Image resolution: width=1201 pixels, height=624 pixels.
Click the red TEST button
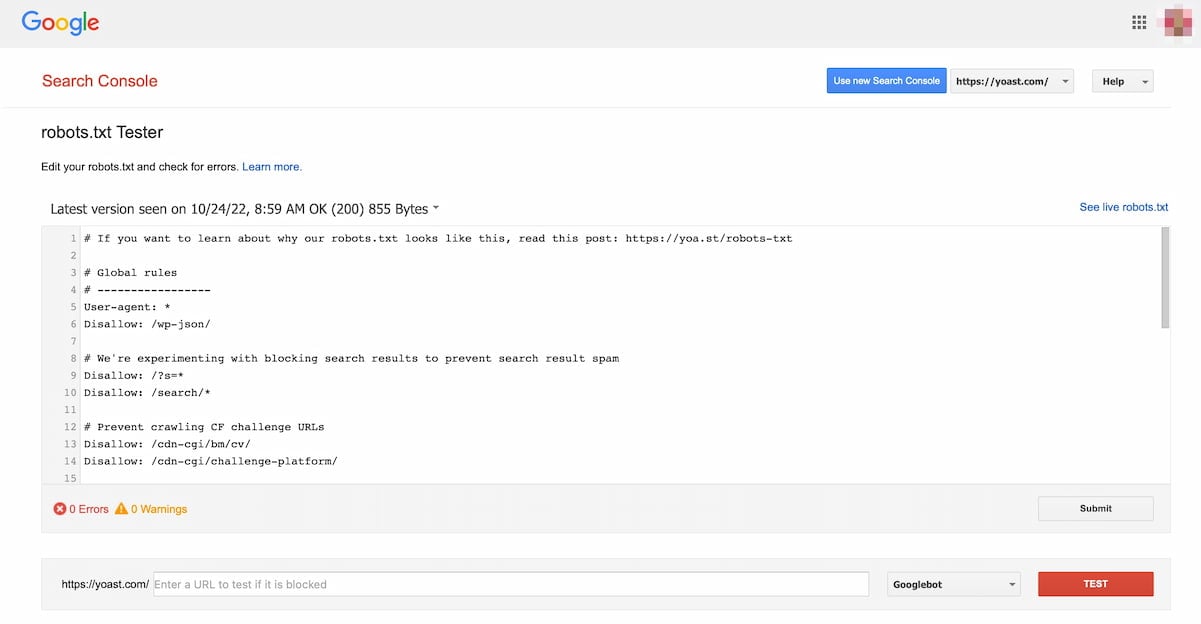(x=1096, y=584)
